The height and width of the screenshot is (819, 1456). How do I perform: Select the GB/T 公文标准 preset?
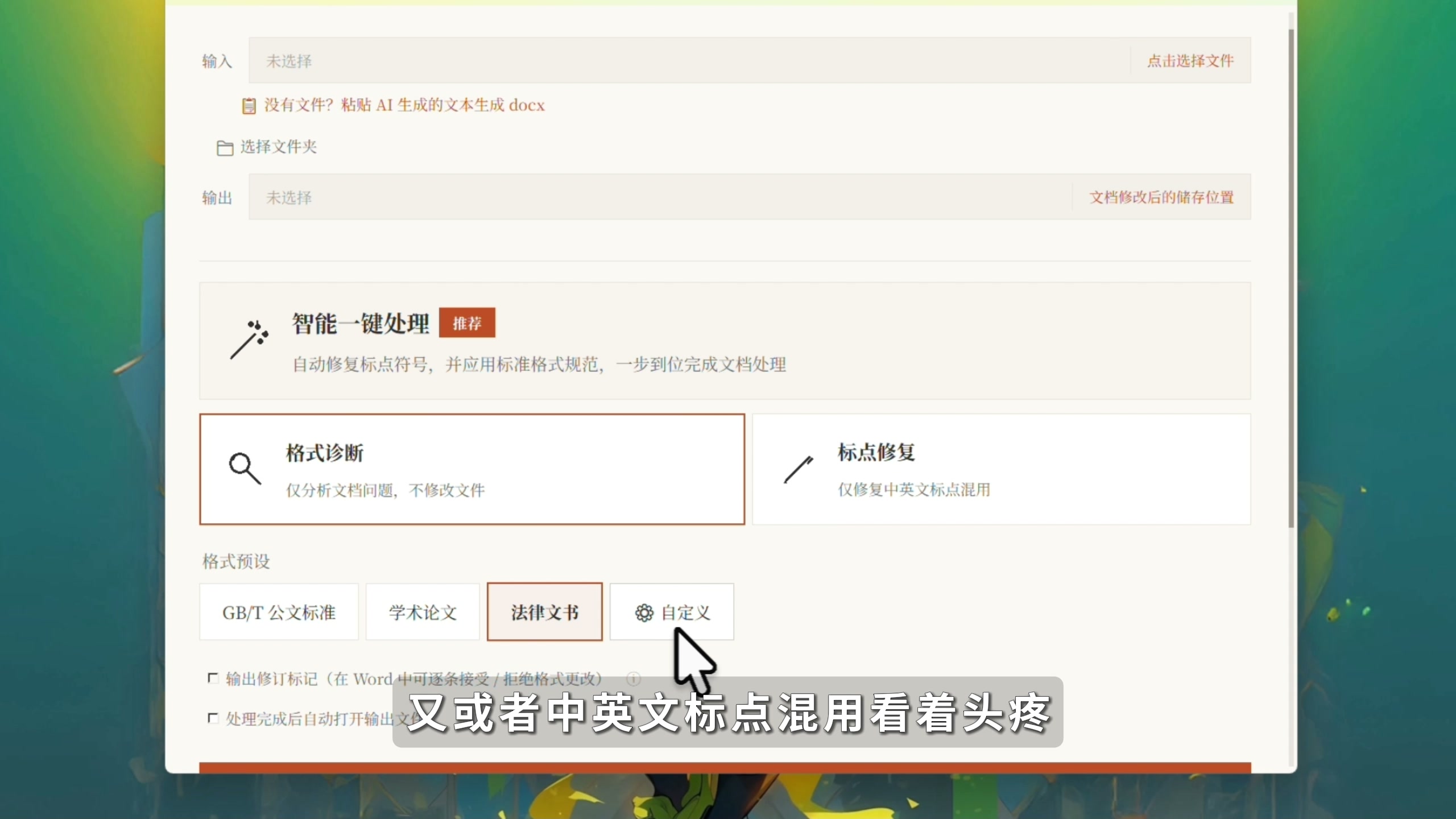279,612
